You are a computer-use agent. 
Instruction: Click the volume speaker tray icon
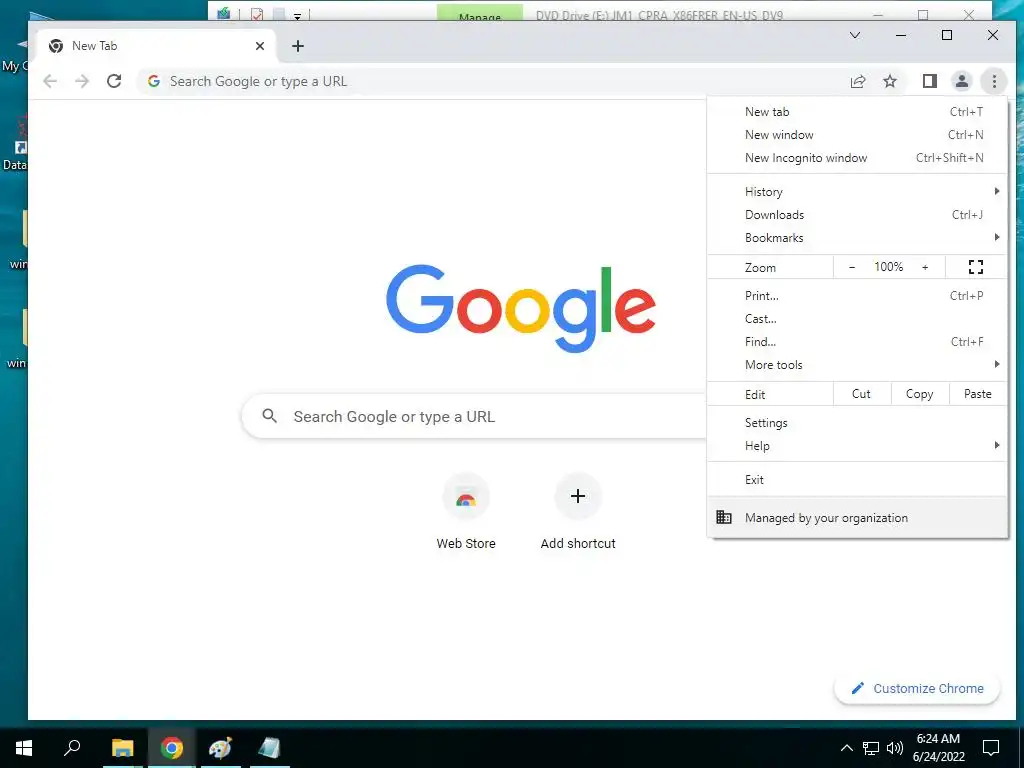pyautogui.click(x=895, y=748)
